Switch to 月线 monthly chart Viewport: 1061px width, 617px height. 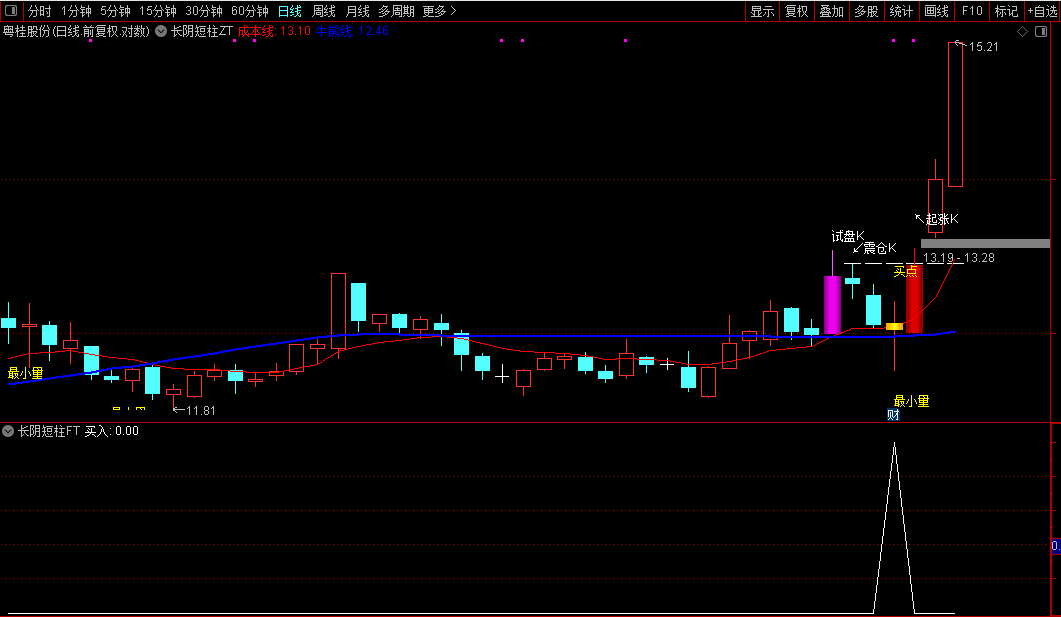coord(357,11)
